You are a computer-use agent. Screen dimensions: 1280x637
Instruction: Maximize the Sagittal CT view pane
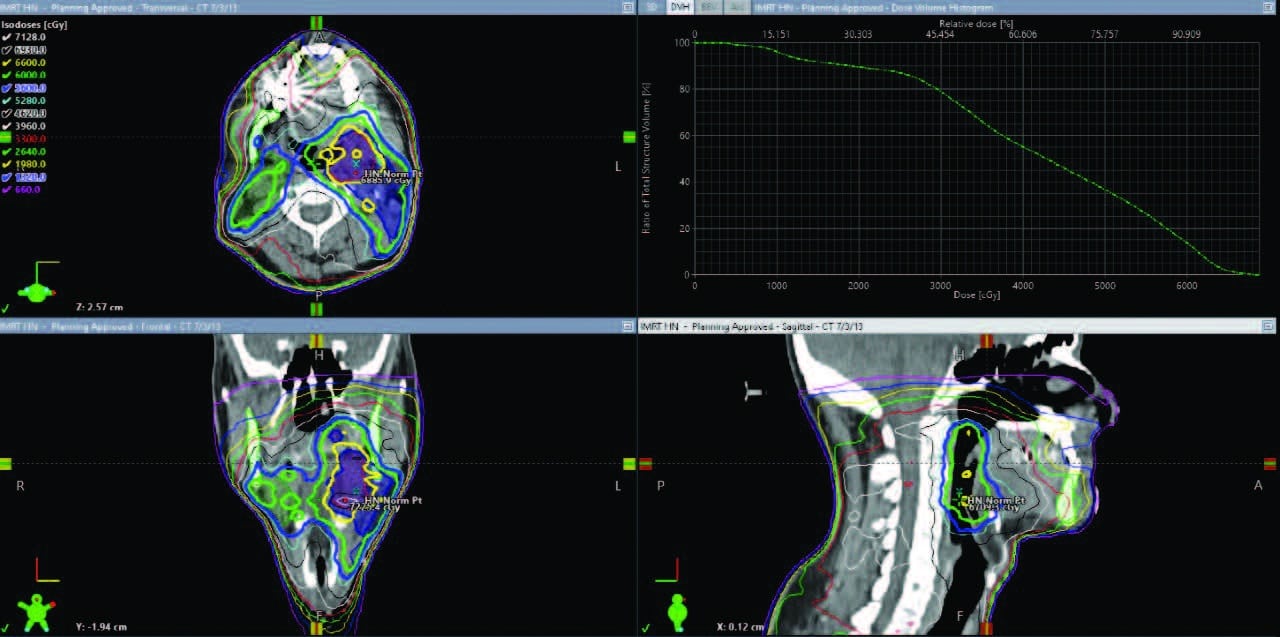click(1268, 326)
